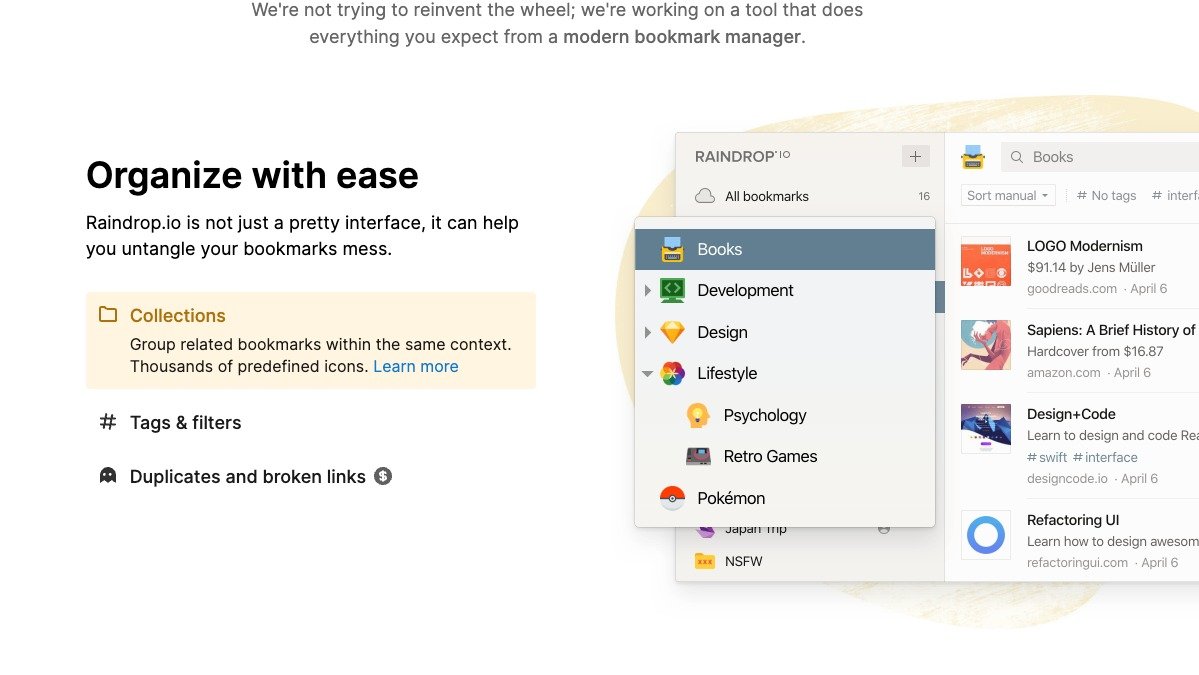
Task: Click the Lifestyle colorful flower icon
Action: coord(672,373)
